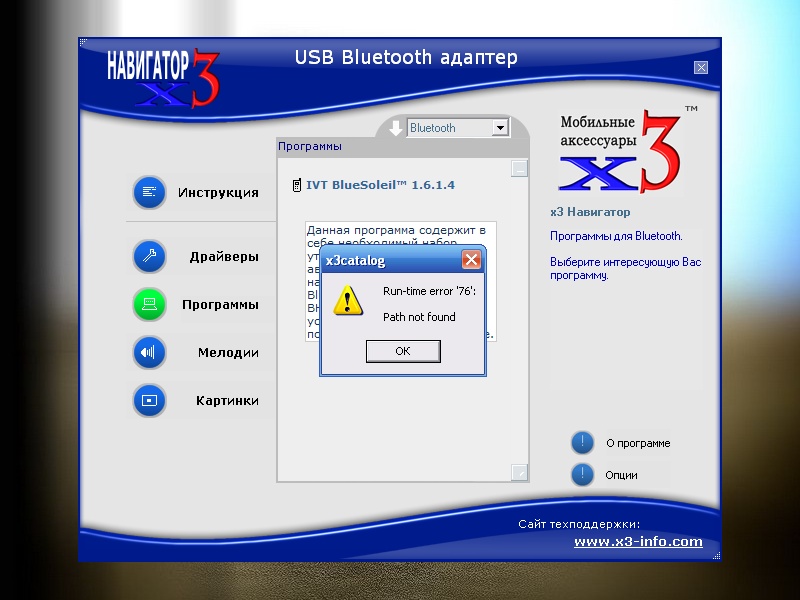Click the program description text box
The height and width of the screenshot is (600, 800).
401,281
